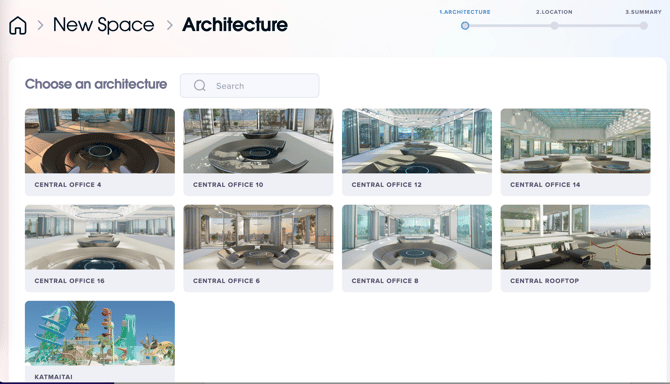
Task: Choose the Central Office 16 thumbnail
Action: point(100,237)
